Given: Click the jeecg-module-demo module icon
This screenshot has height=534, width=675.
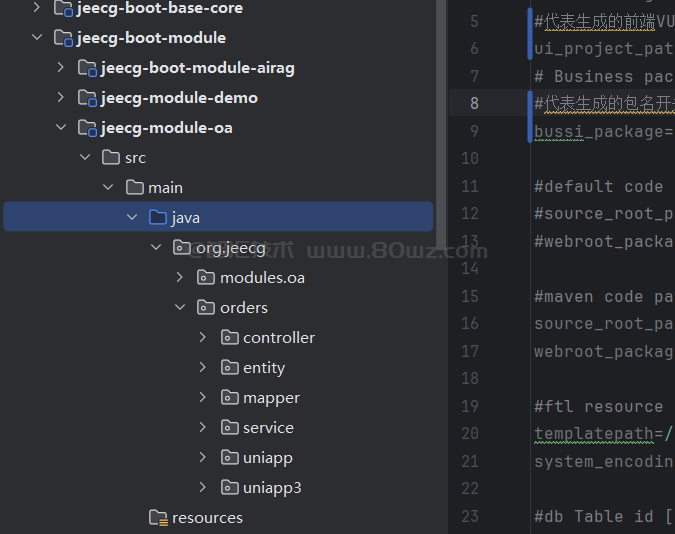Looking at the screenshot, I should (87, 98).
